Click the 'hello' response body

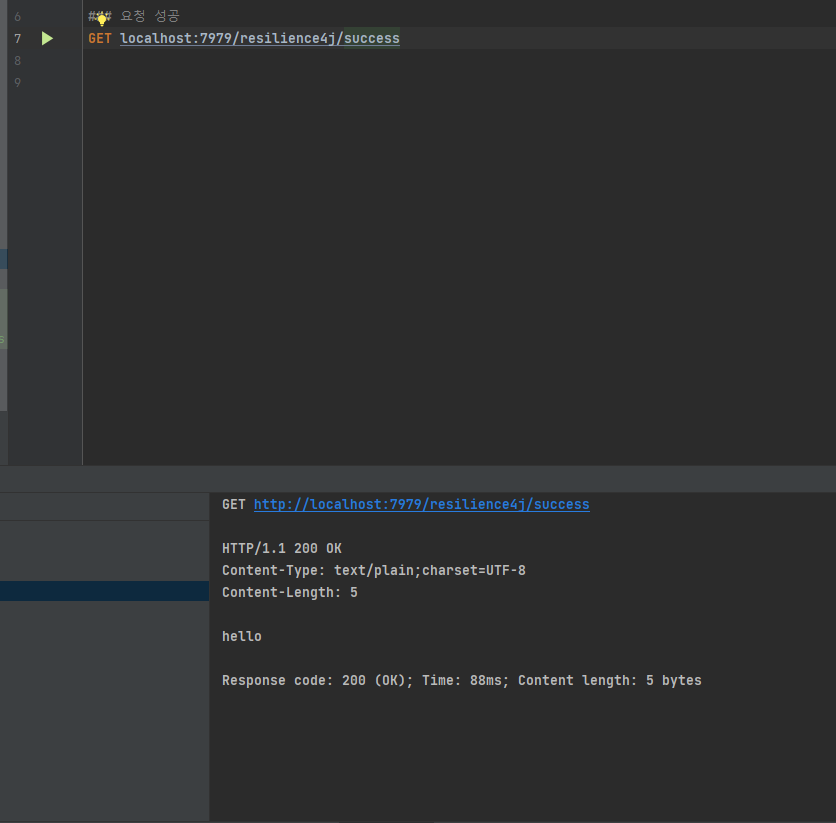pyautogui.click(x=242, y=636)
